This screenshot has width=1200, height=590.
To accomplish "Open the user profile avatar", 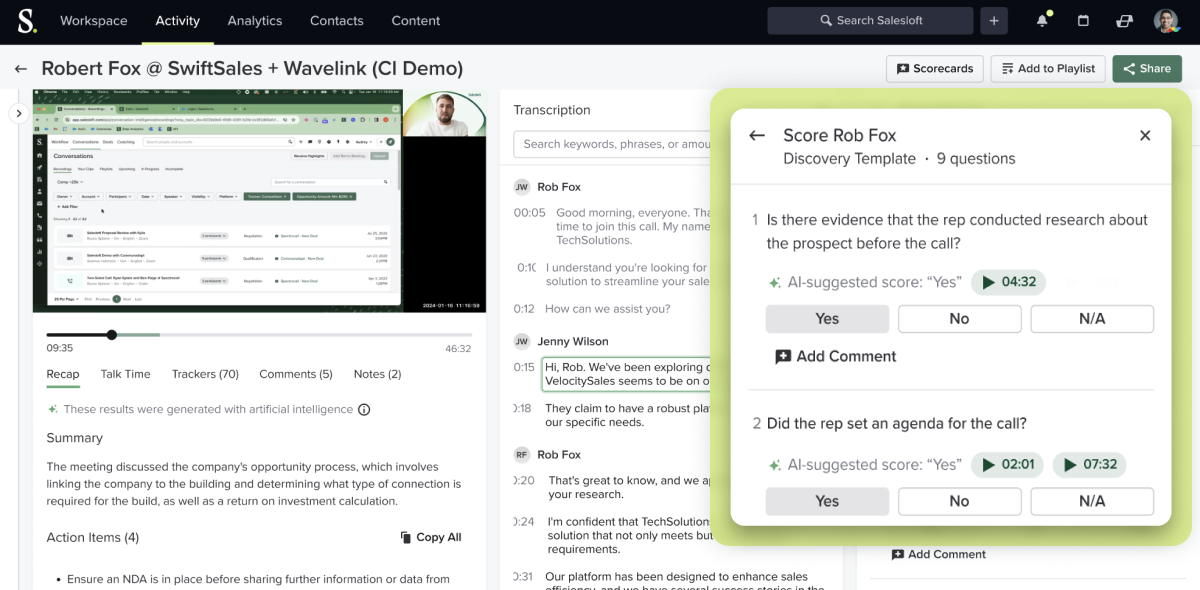I will [1166, 20].
